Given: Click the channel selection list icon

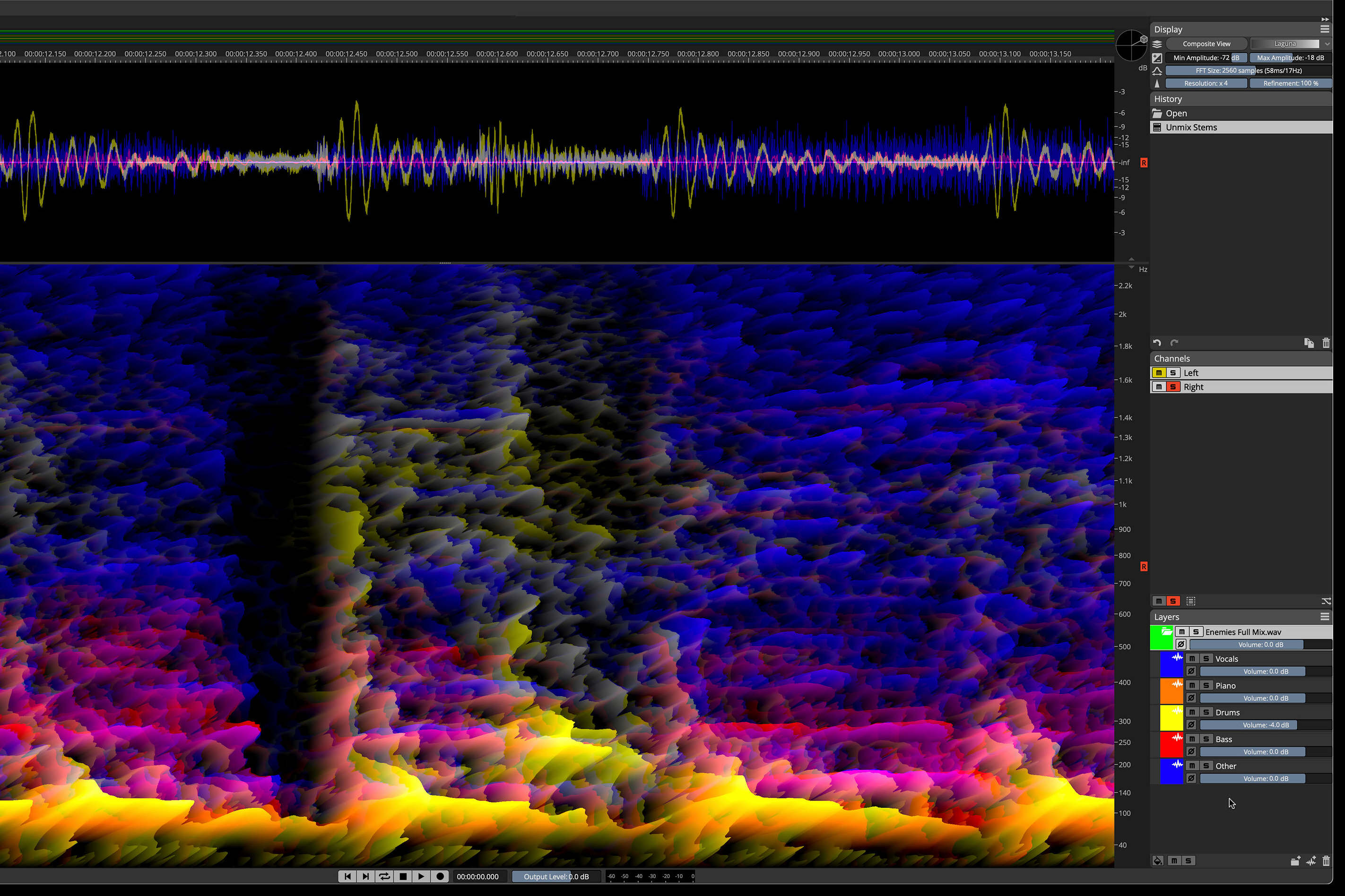Looking at the screenshot, I should click(1191, 601).
